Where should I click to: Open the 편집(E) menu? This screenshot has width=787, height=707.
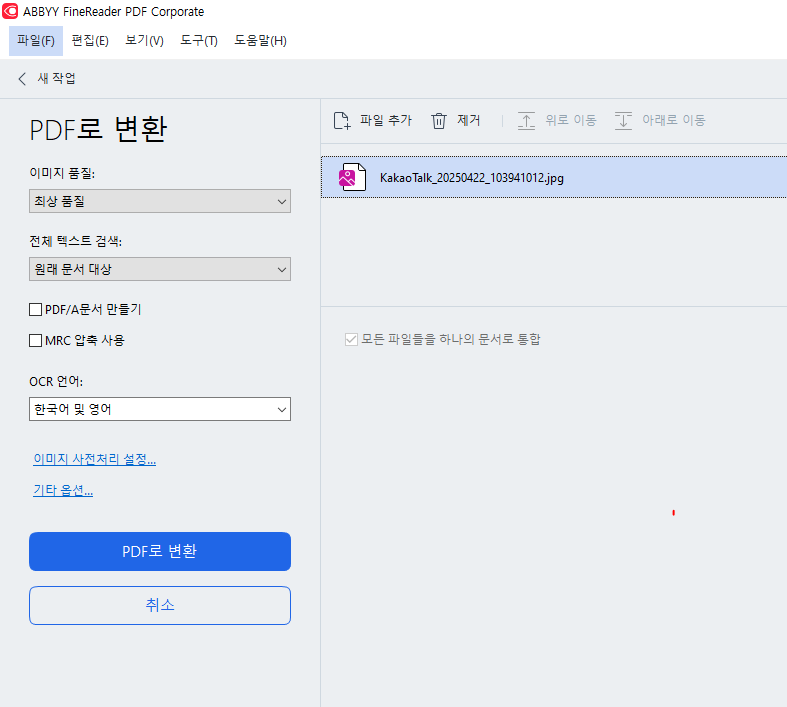[x=90, y=41]
